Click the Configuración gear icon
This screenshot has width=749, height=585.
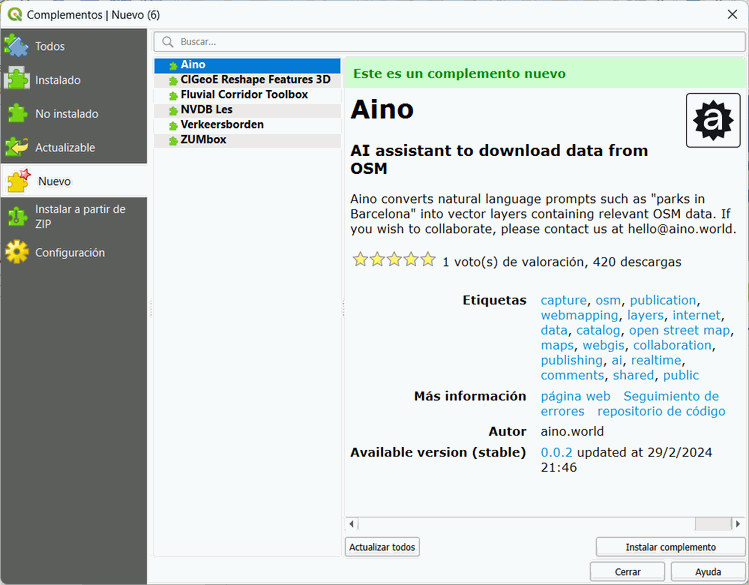point(17,252)
